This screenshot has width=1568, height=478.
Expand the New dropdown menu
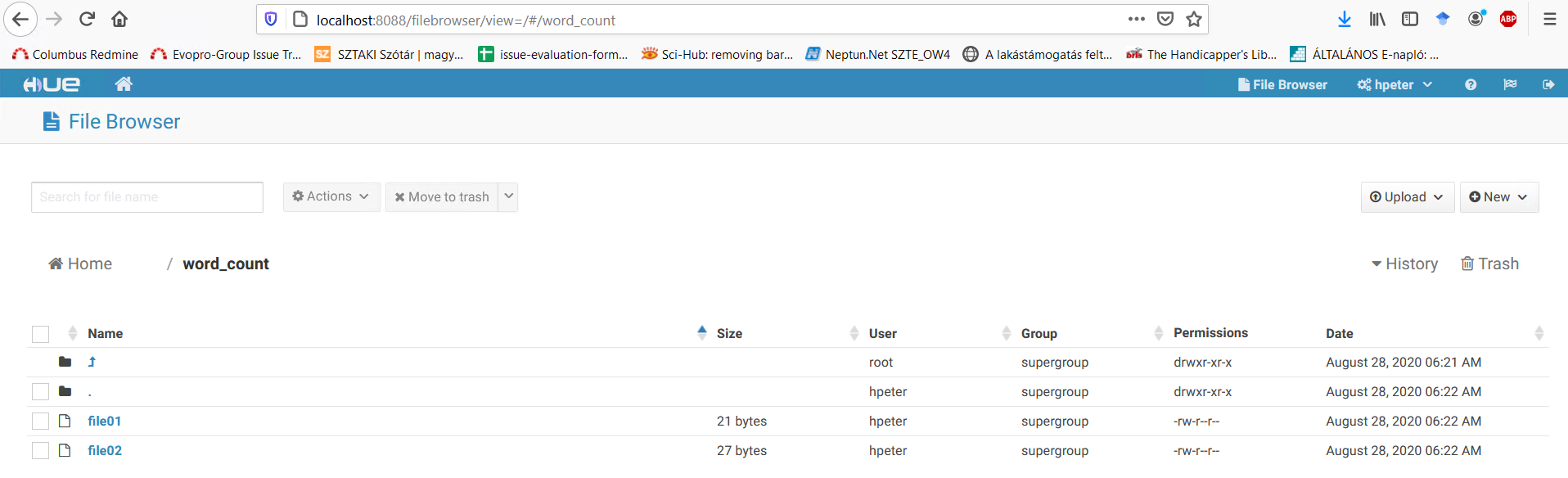click(x=1498, y=197)
